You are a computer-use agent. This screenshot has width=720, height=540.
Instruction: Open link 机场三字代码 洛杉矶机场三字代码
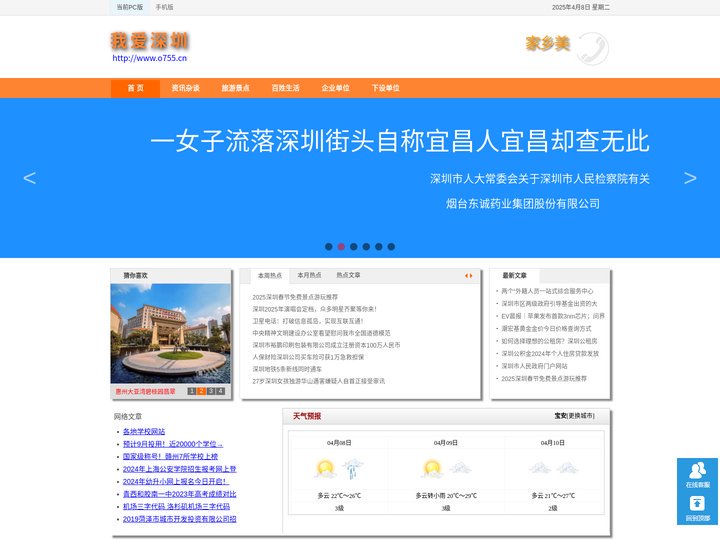pyautogui.click(x=176, y=506)
